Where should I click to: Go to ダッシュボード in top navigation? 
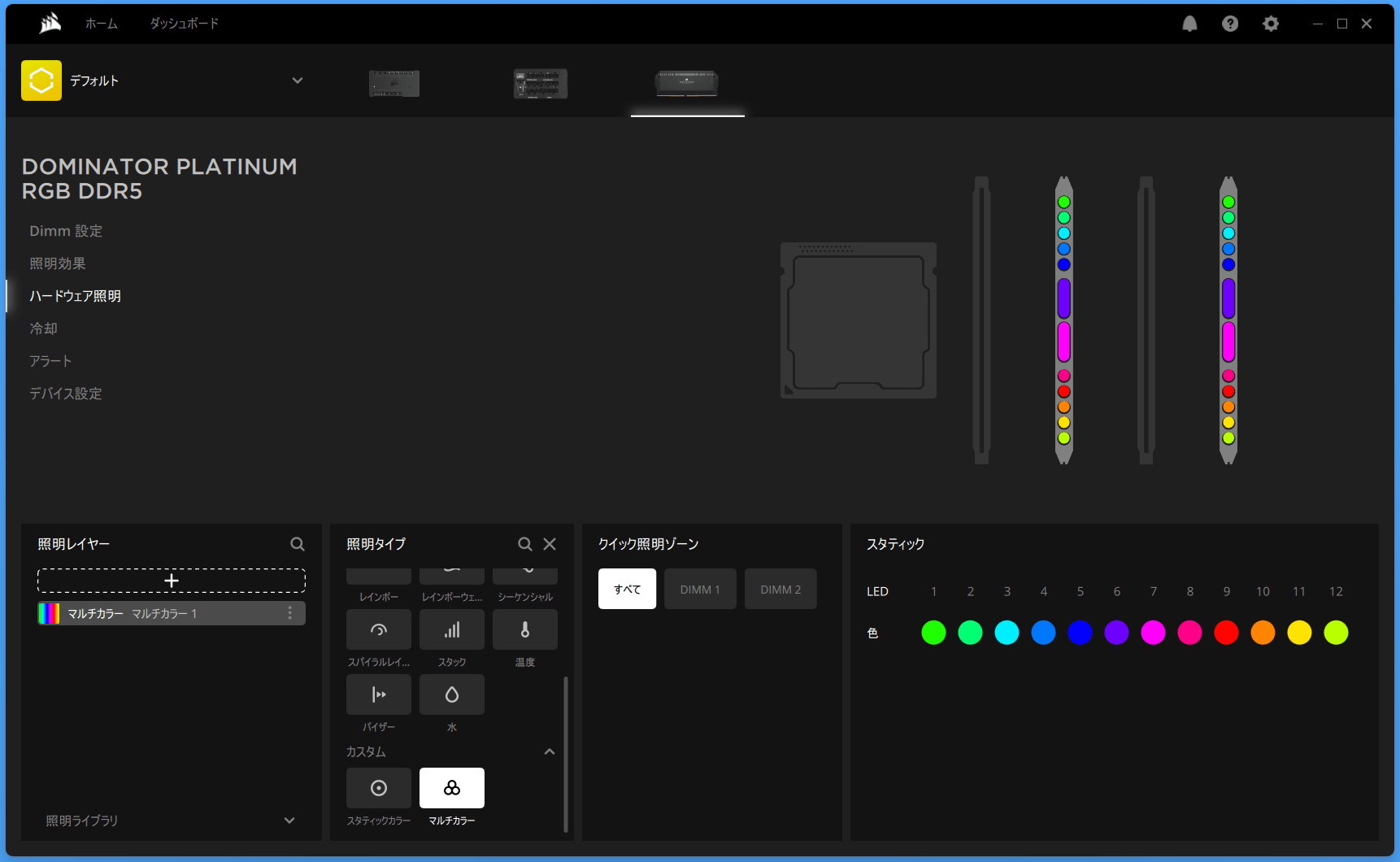pyautogui.click(x=185, y=24)
